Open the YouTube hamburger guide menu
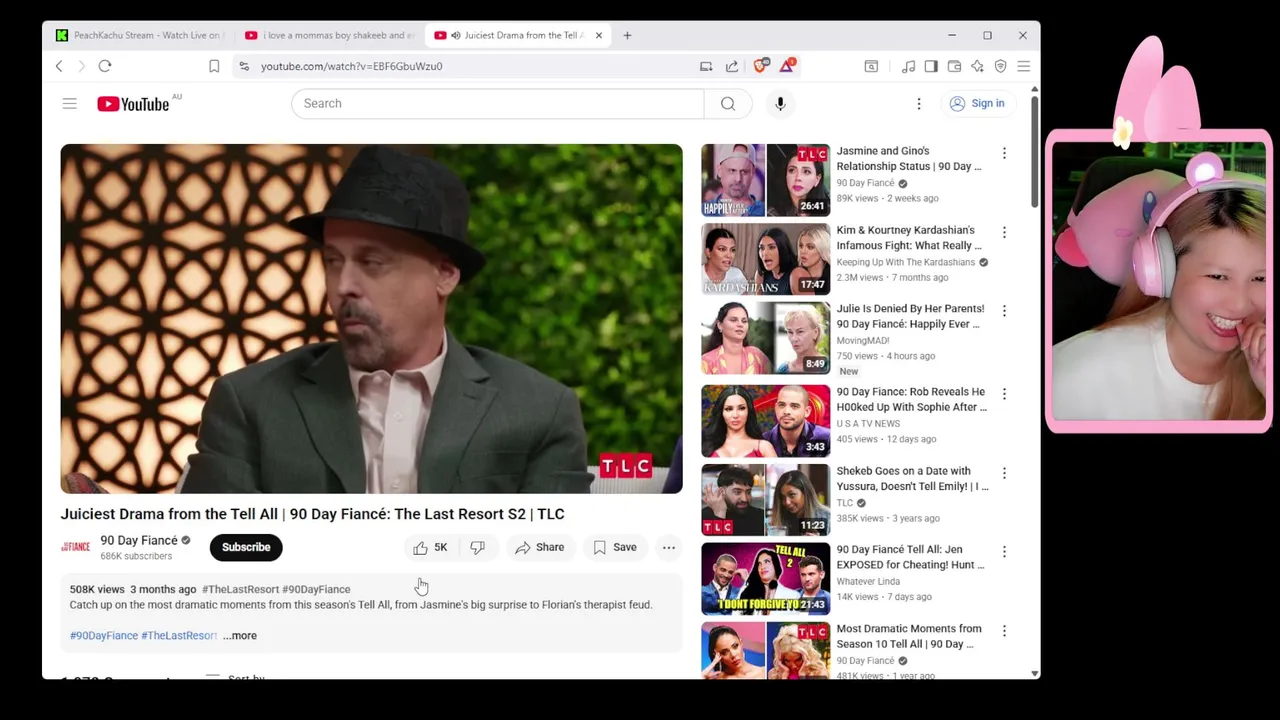Image resolution: width=1280 pixels, height=720 pixels. (69, 103)
